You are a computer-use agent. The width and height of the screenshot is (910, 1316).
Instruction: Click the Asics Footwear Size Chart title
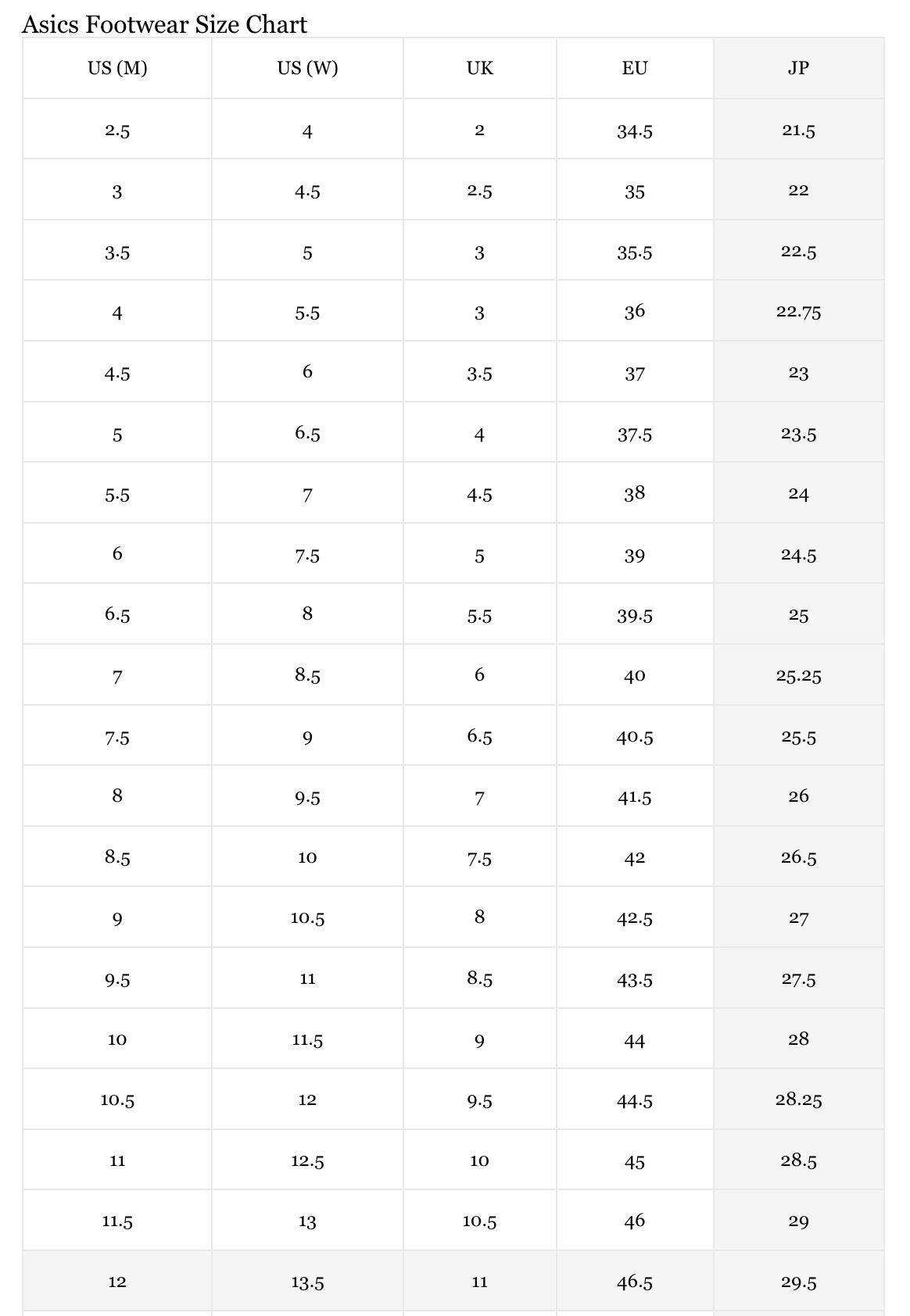[x=165, y=25]
